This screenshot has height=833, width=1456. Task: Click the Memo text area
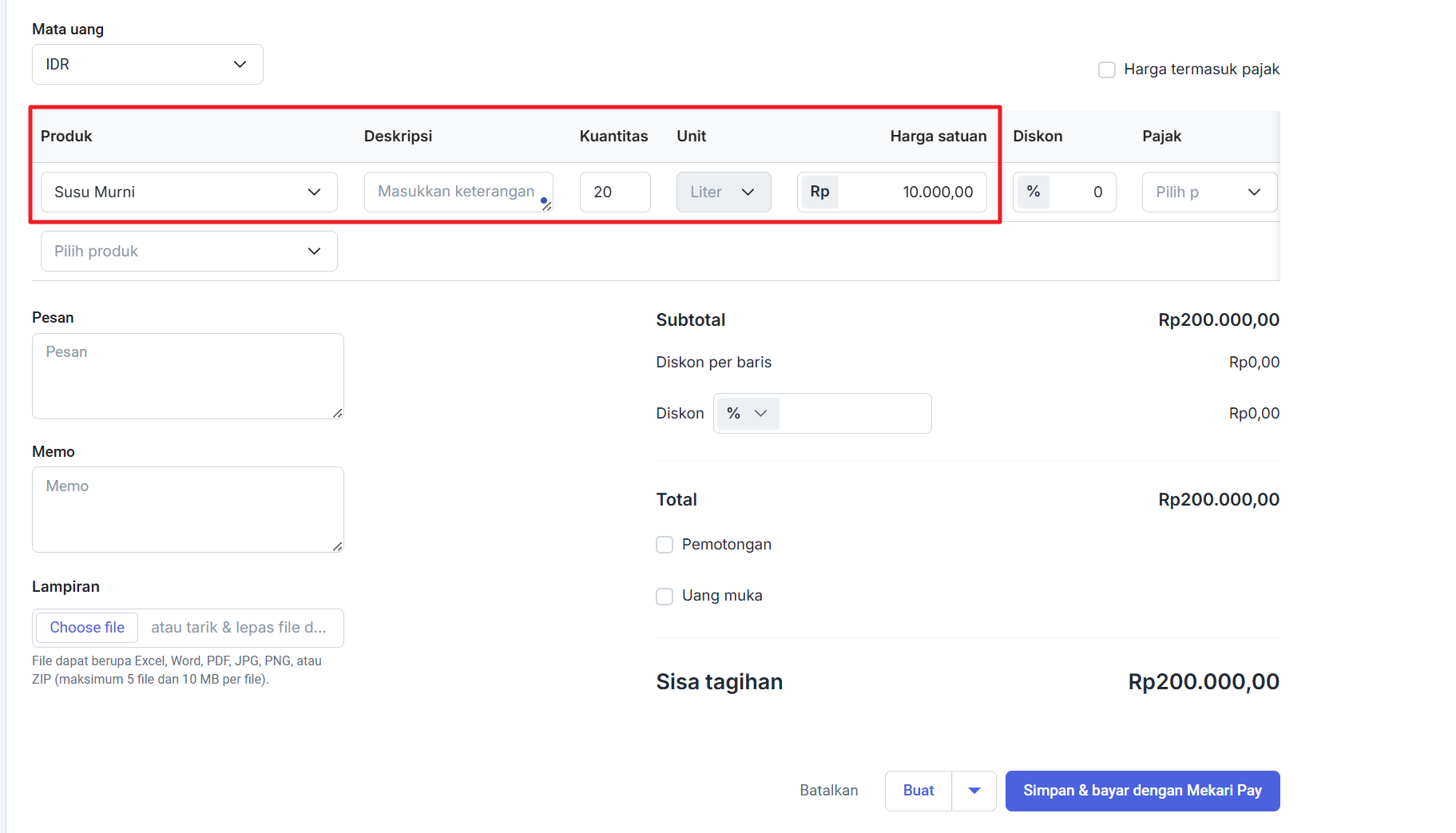coord(188,509)
